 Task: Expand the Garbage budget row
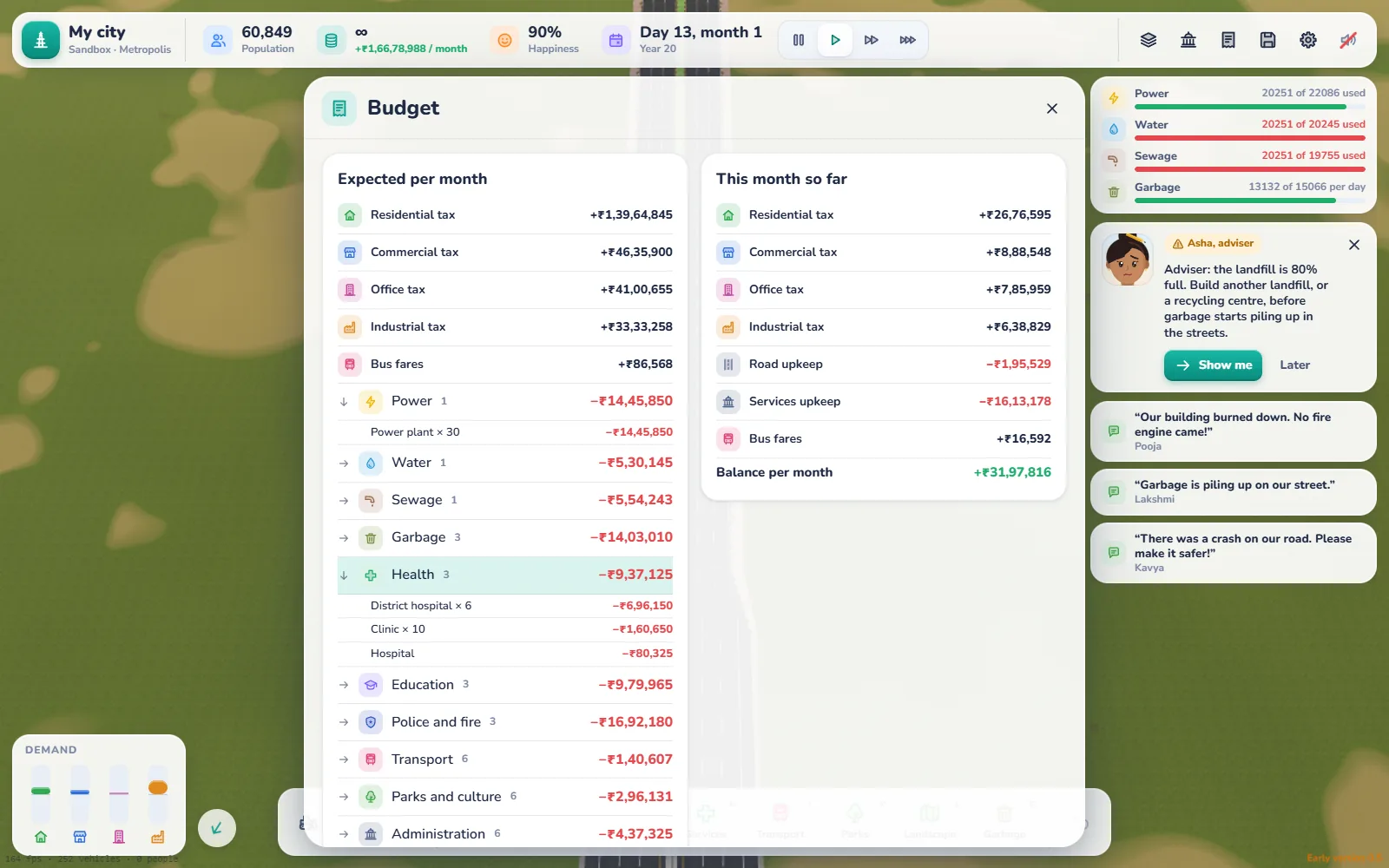pos(505,537)
